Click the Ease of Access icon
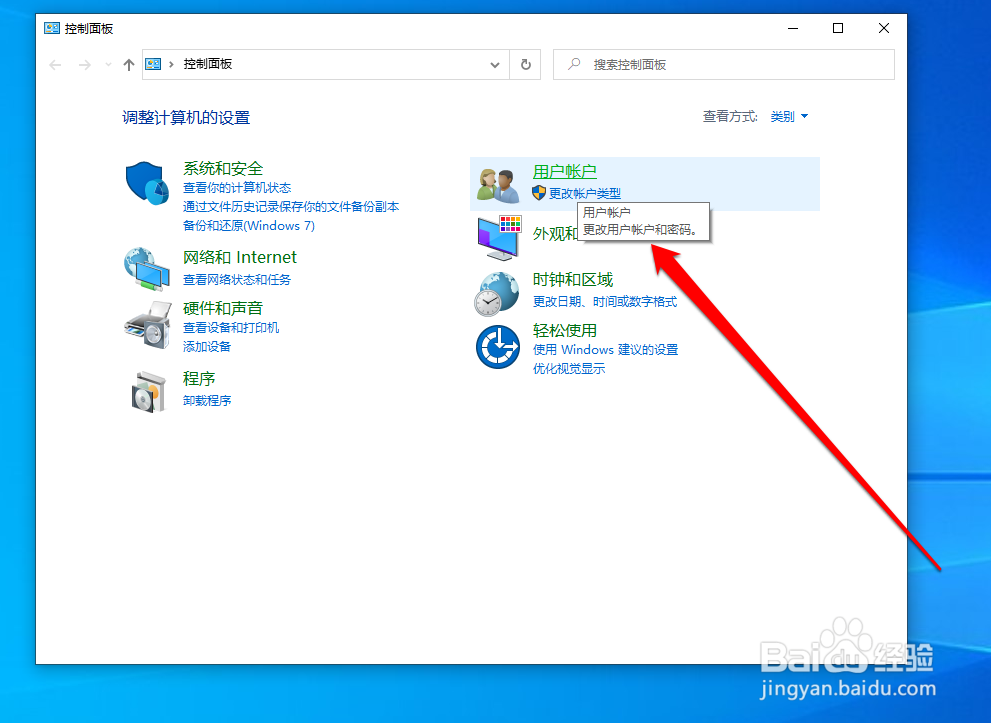The width and height of the screenshot is (991, 723). pyautogui.click(x=498, y=347)
